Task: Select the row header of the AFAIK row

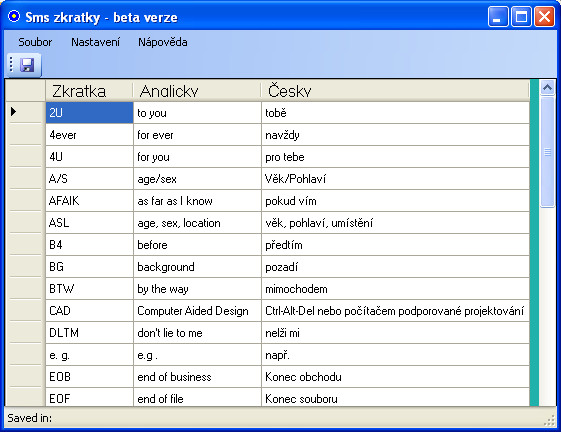Action: pos(25,200)
